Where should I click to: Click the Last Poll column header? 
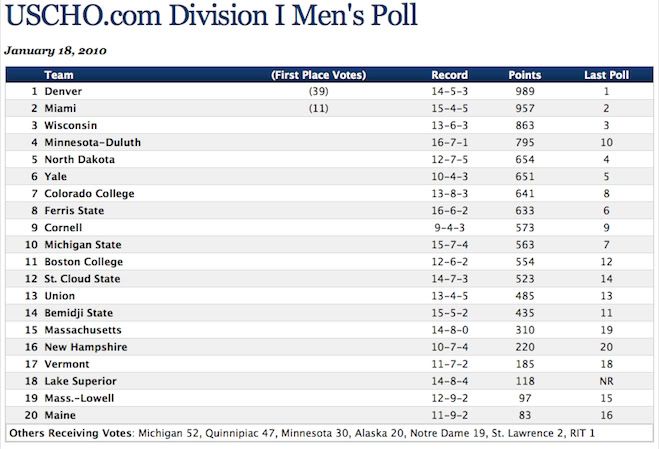click(606, 75)
